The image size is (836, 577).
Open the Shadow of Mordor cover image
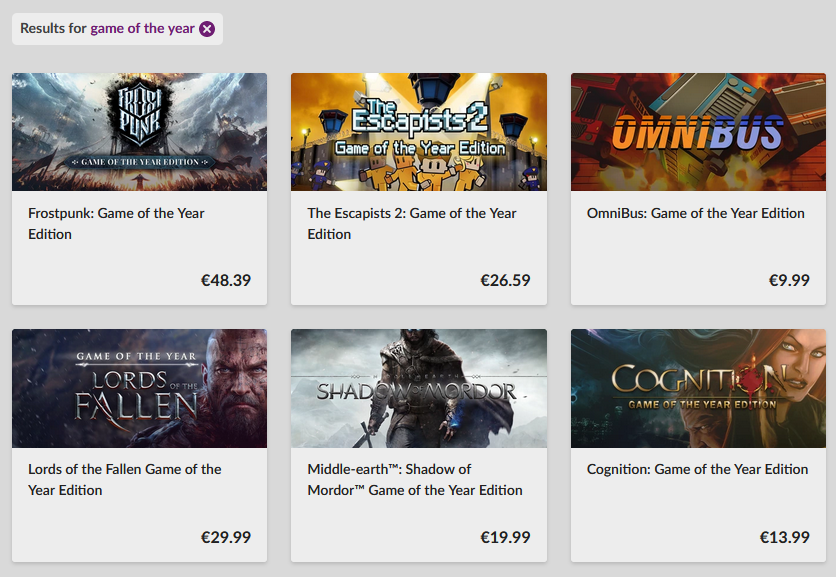(419, 388)
